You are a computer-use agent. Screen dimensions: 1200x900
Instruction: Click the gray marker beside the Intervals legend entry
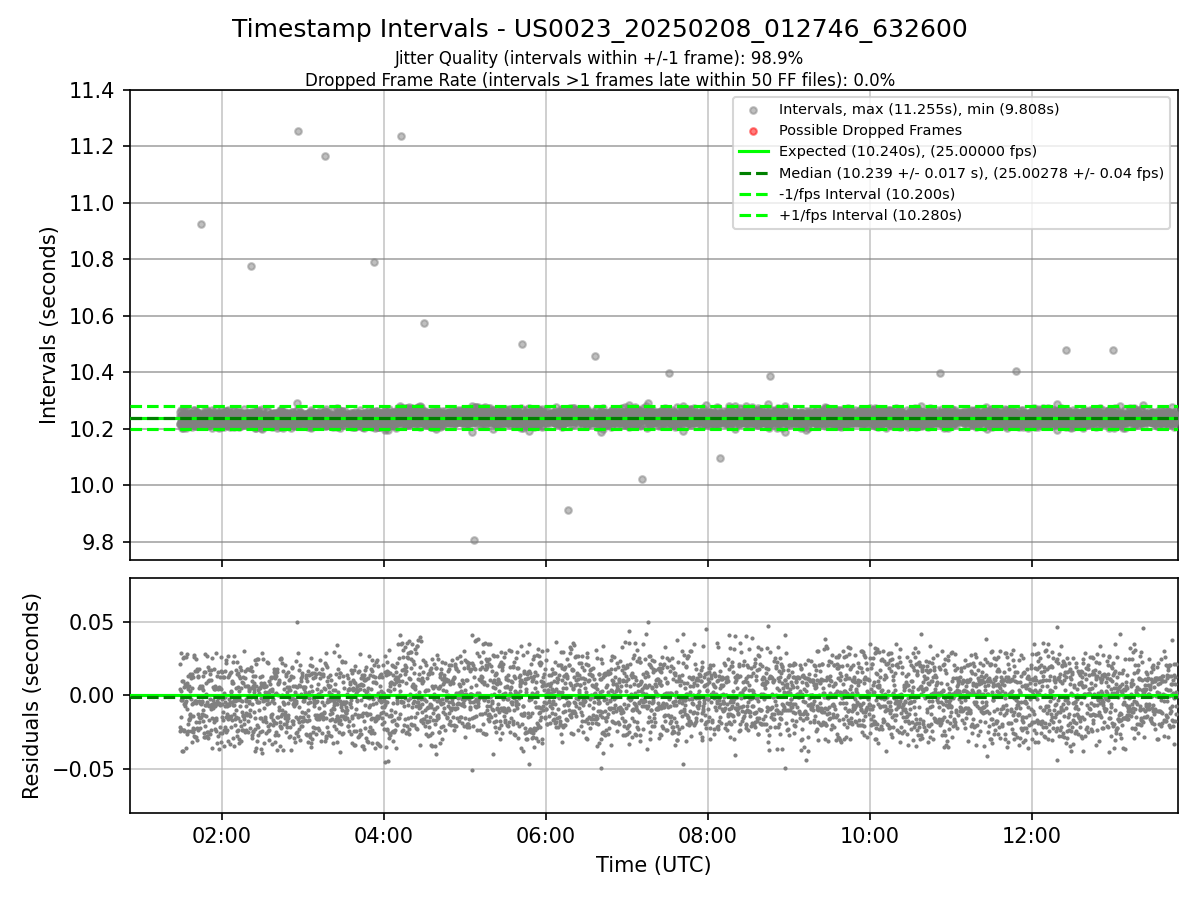(754, 110)
